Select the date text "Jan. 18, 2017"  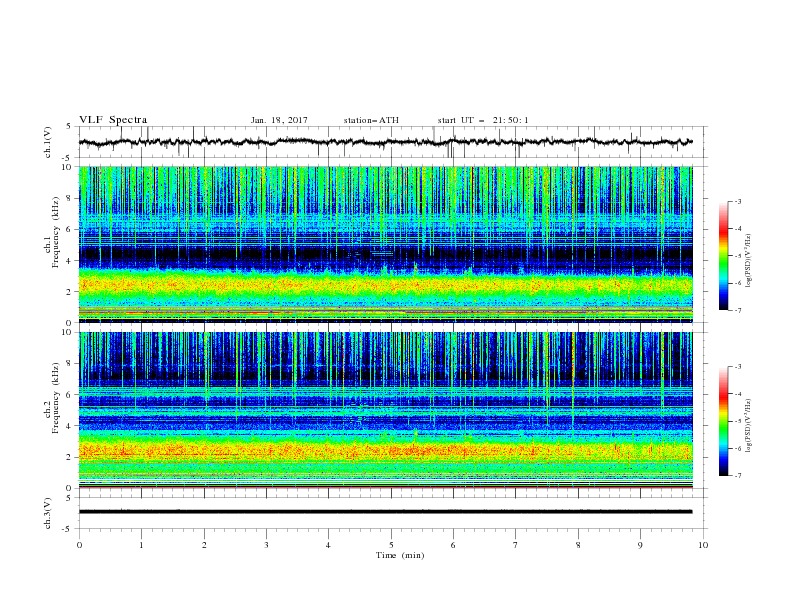(x=279, y=120)
